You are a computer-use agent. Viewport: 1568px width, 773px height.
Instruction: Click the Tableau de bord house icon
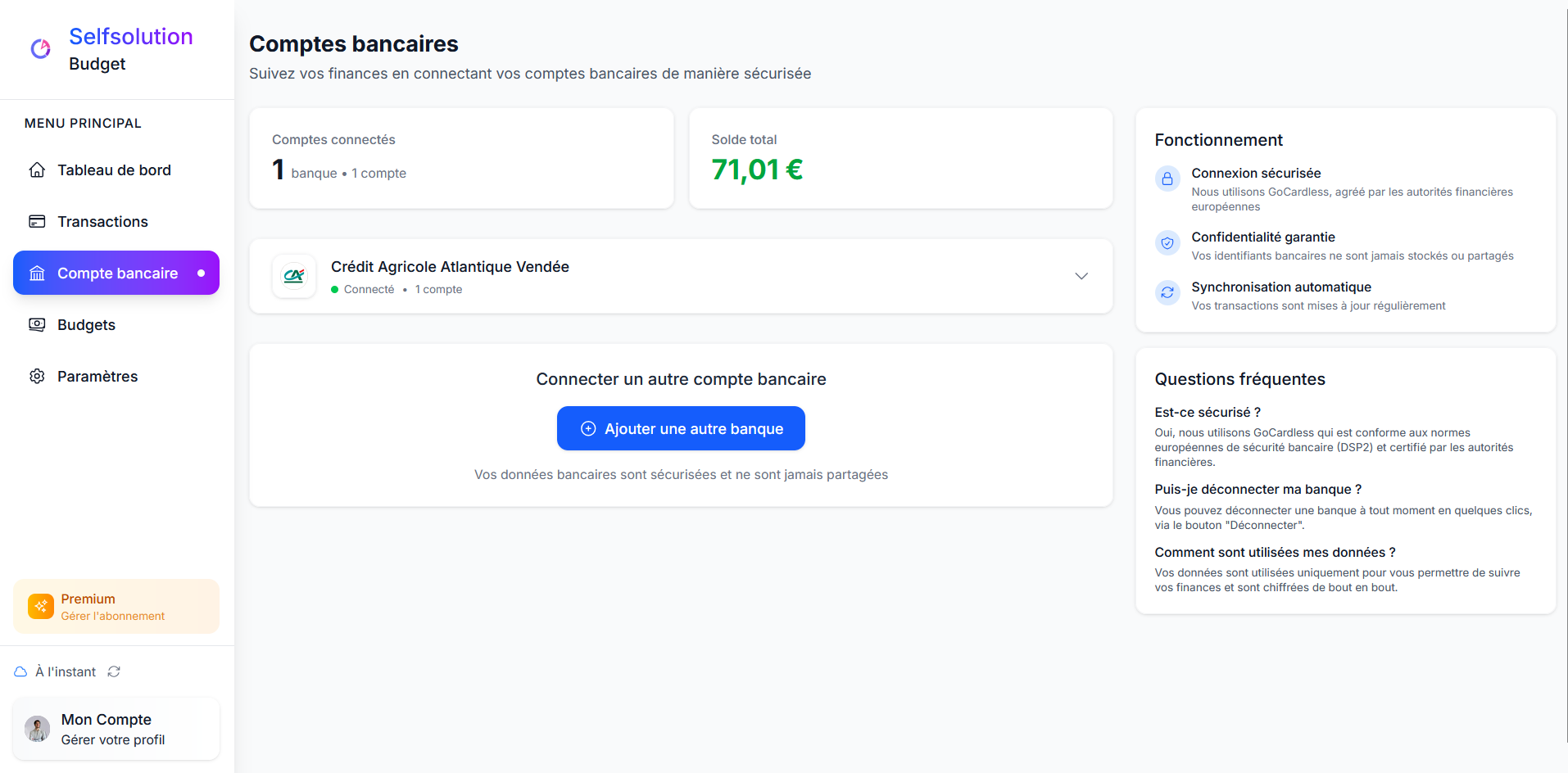point(37,170)
